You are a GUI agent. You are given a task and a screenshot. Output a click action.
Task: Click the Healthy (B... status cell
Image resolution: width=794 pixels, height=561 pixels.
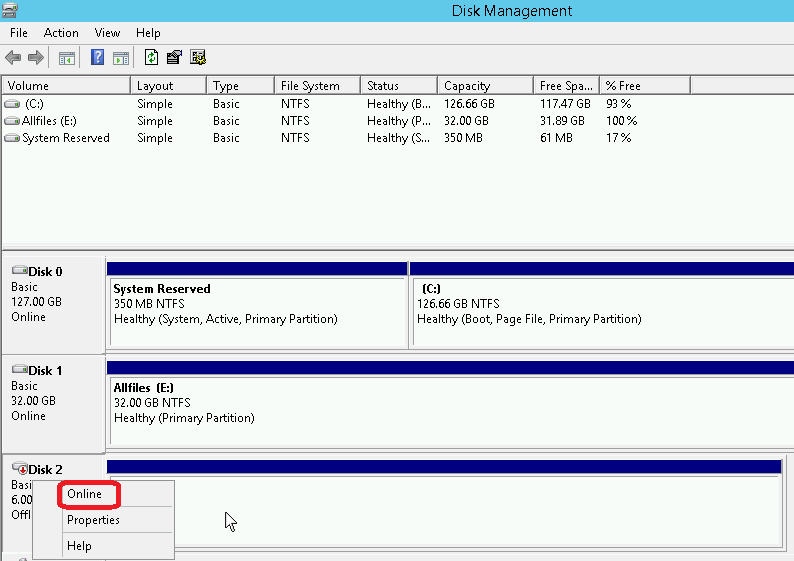tap(399, 104)
